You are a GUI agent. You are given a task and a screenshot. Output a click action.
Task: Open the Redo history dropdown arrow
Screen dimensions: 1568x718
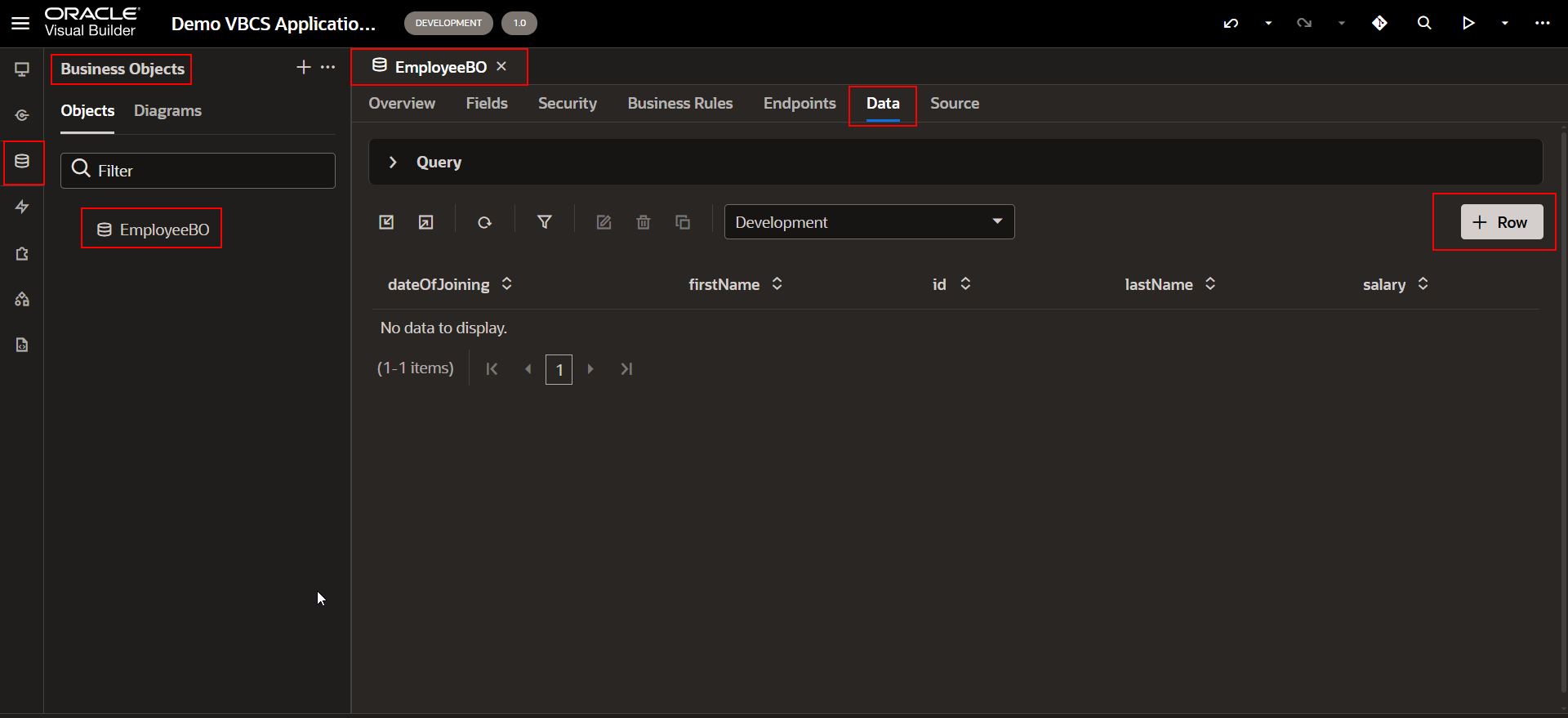[1342, 23]
